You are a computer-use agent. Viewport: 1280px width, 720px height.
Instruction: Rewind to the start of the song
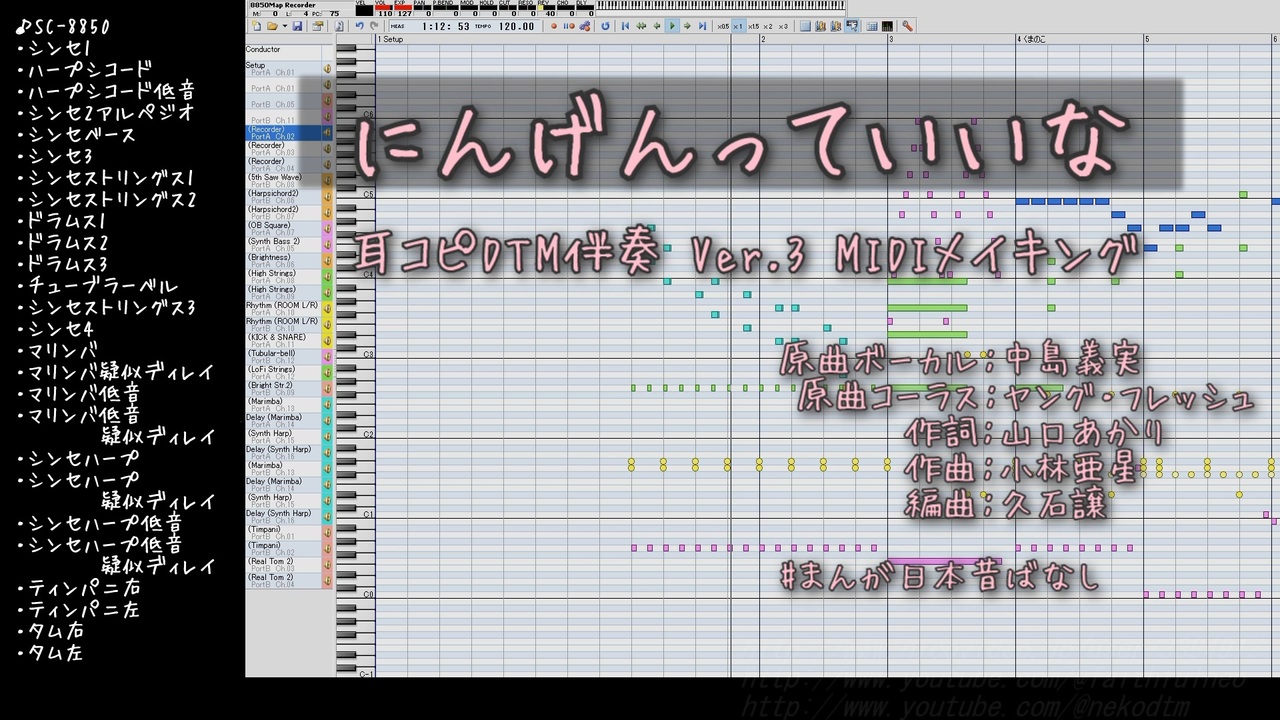[x=625, y=26]
